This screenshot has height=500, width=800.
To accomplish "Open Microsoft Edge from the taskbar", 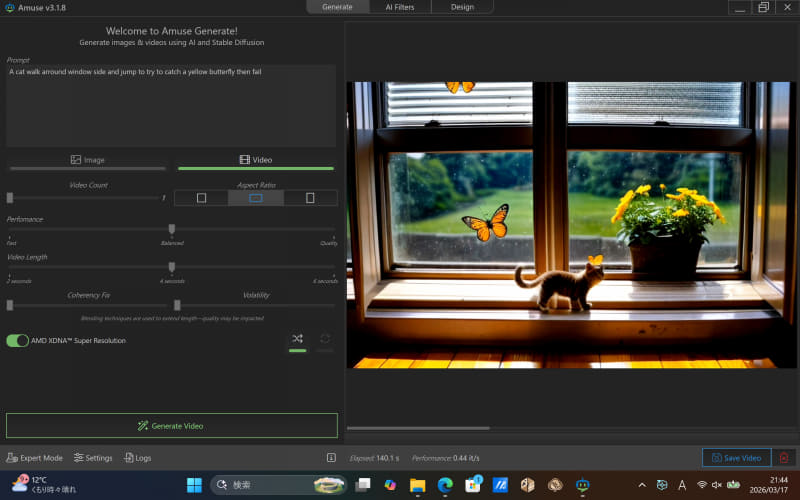I will tap(445, 485).
